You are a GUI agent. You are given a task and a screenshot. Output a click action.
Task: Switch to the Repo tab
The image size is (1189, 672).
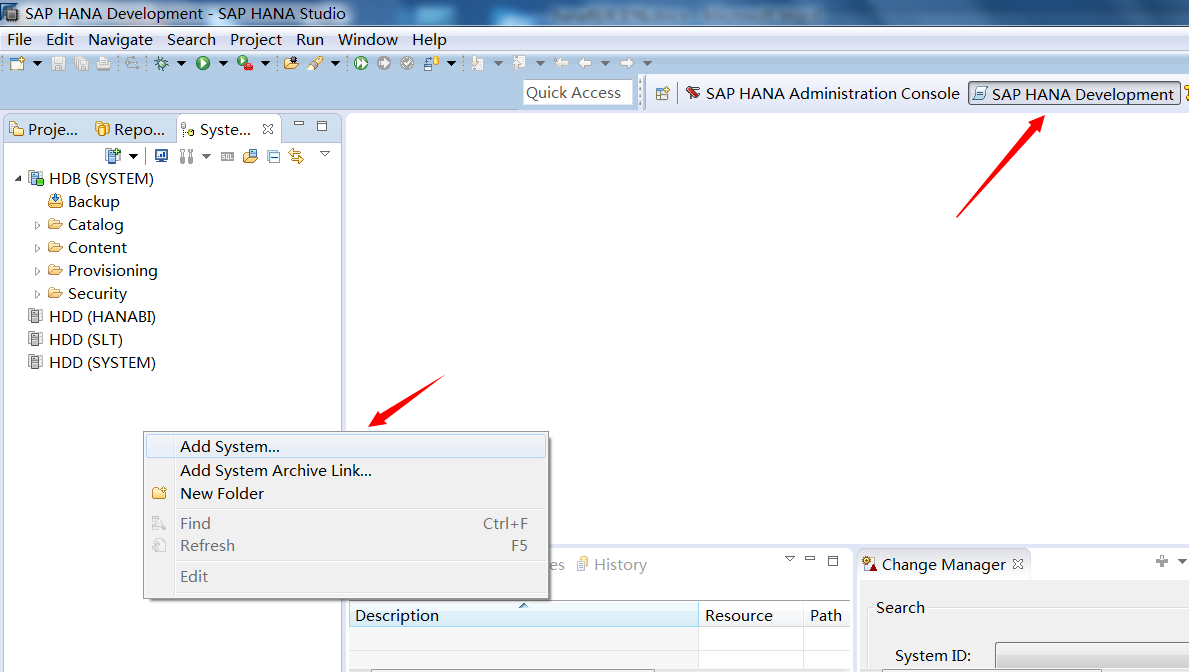coord(128,128)
